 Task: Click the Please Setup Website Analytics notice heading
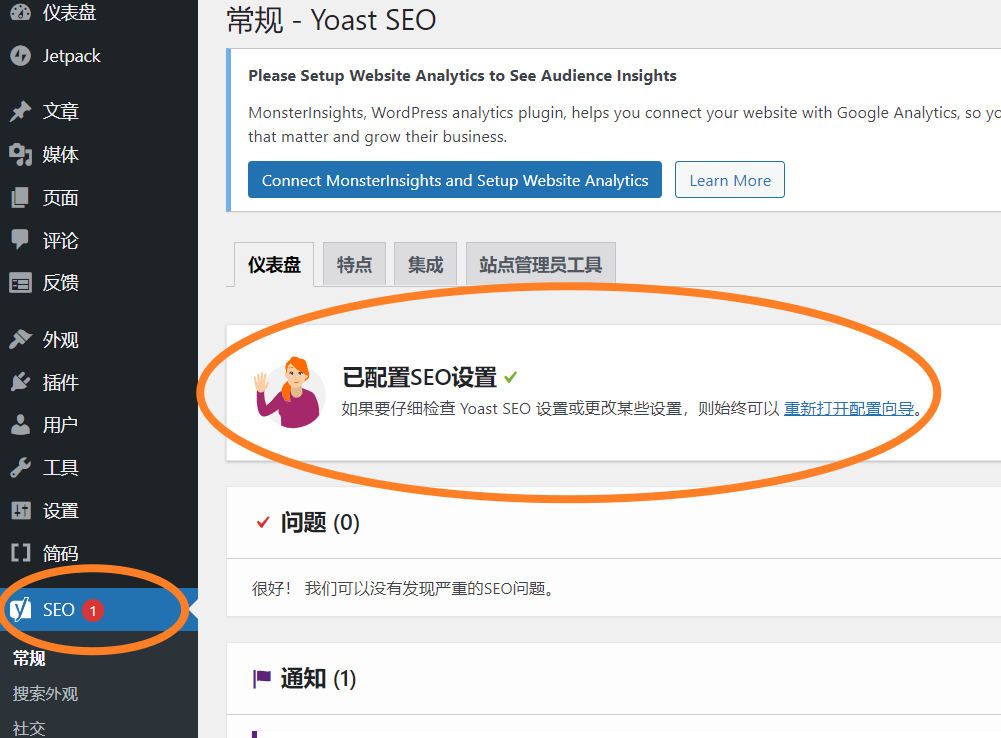pos(462,75)
